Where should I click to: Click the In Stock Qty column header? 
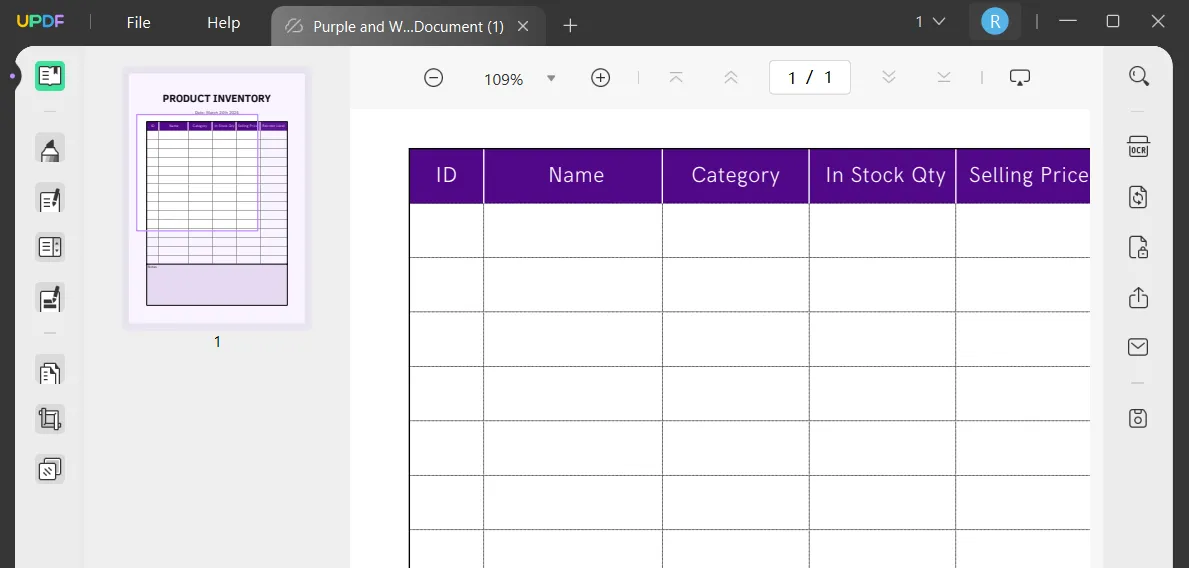pyautogui.click(x=885, y=176)
